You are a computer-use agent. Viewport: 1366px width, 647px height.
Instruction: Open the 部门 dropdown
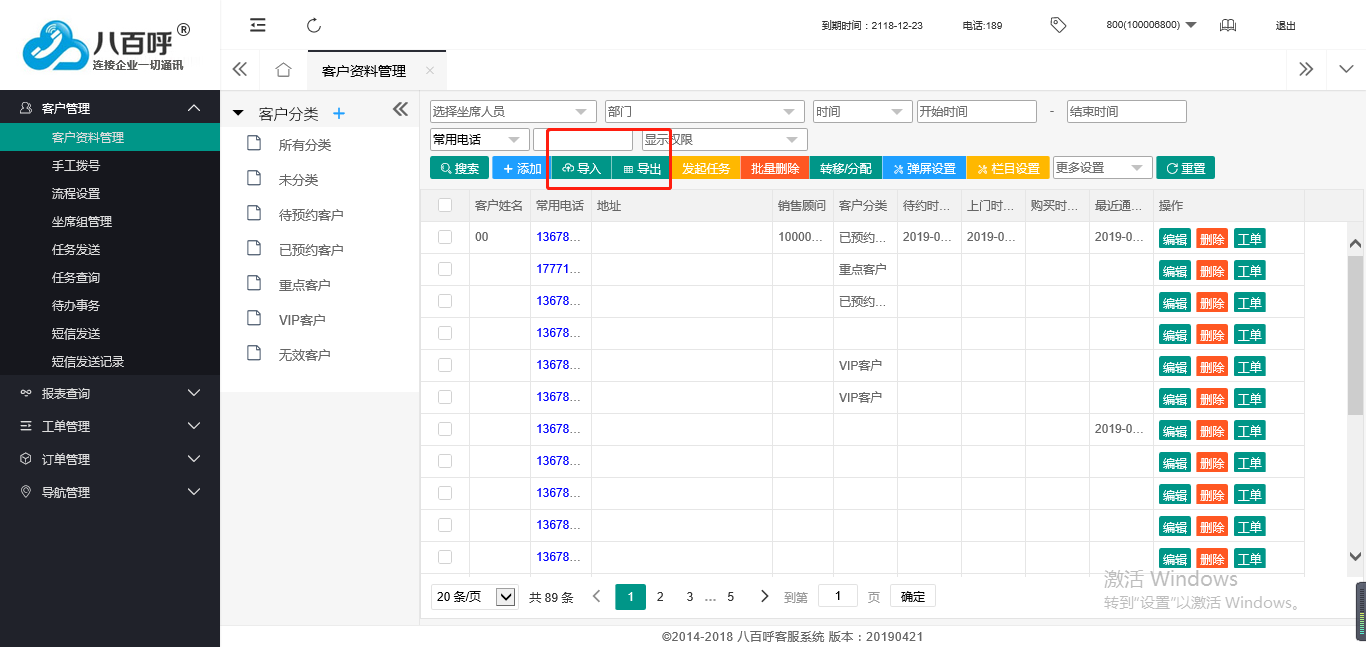(x=704, y=111)
